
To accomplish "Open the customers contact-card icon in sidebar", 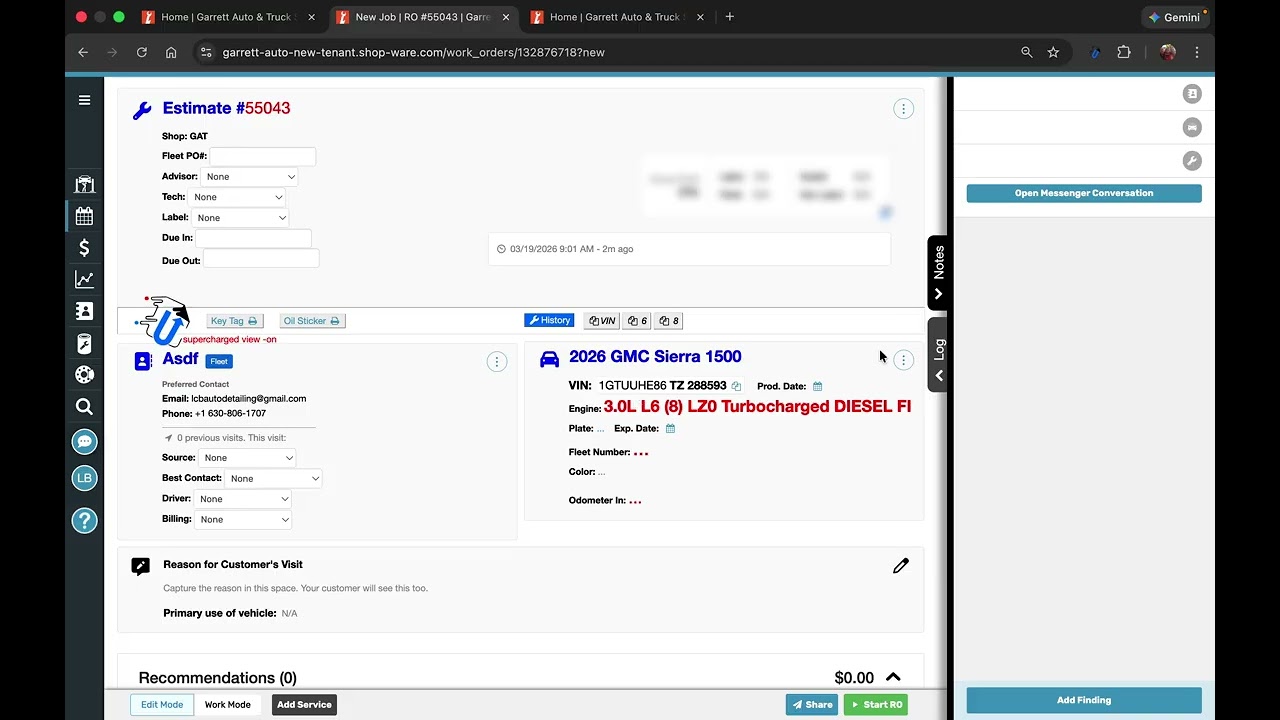I will (84, 311).
